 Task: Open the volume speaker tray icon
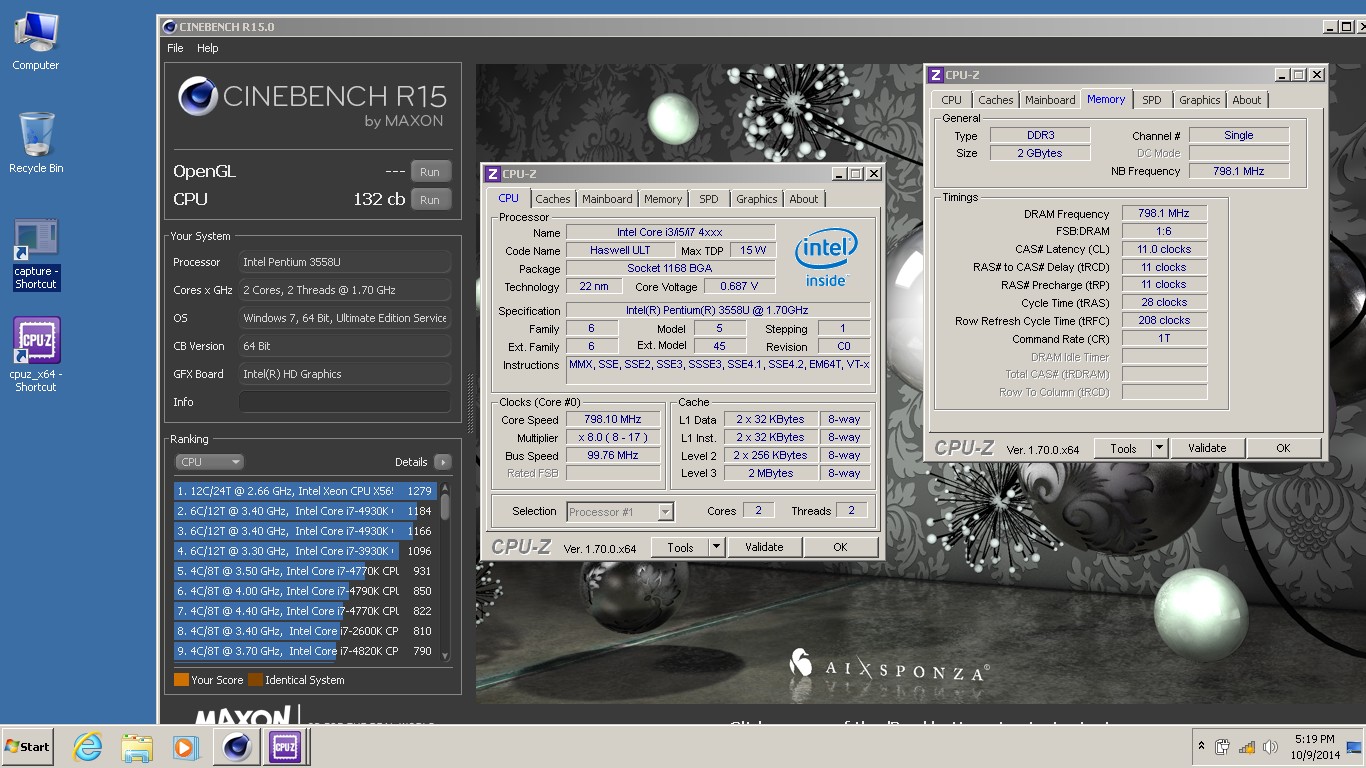pyautogui.click(x=1270, y=747)
